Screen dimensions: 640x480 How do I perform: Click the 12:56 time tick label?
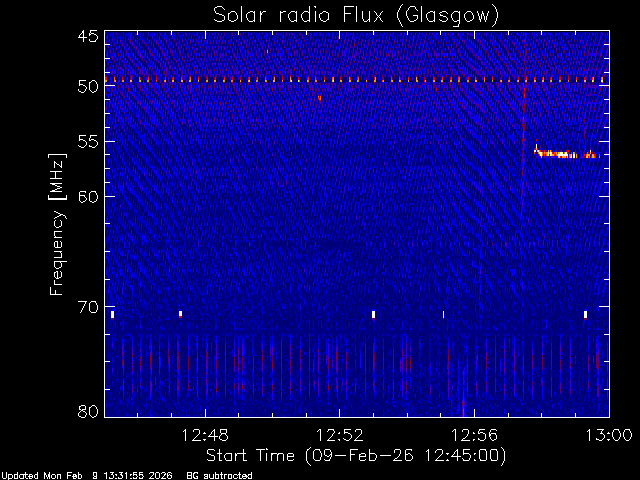tap(474, 435)
